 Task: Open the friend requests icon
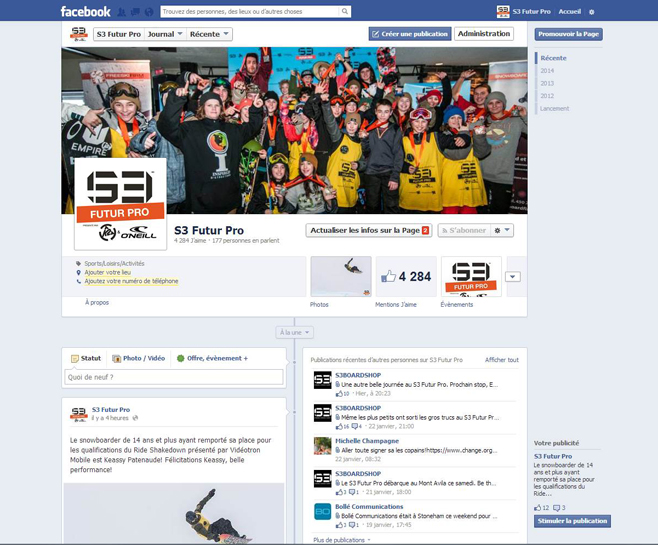[121, 12]
